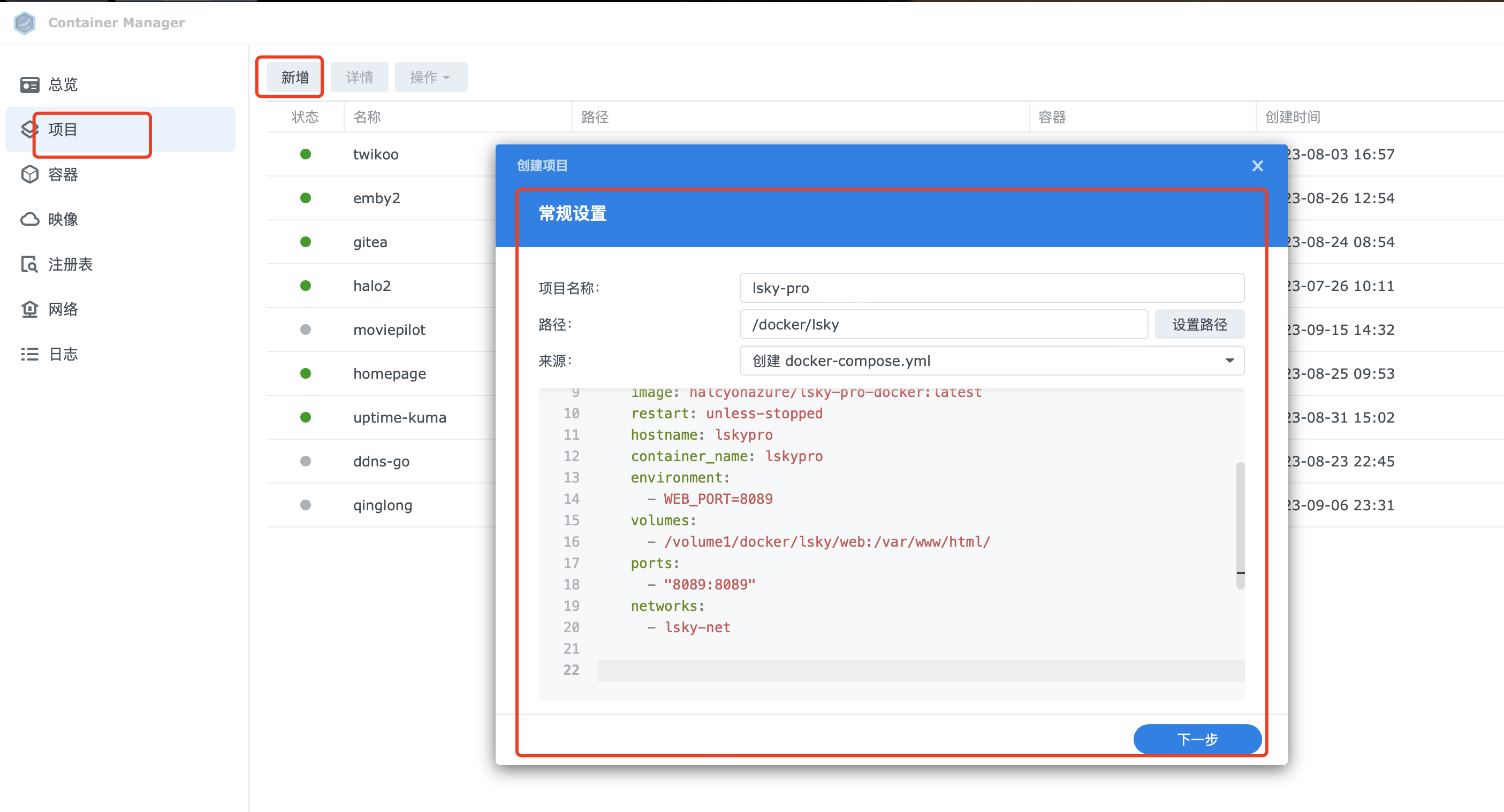Click the Container Manager app logo icon
The image size is (1504, 812).
(x=25, y=23)
